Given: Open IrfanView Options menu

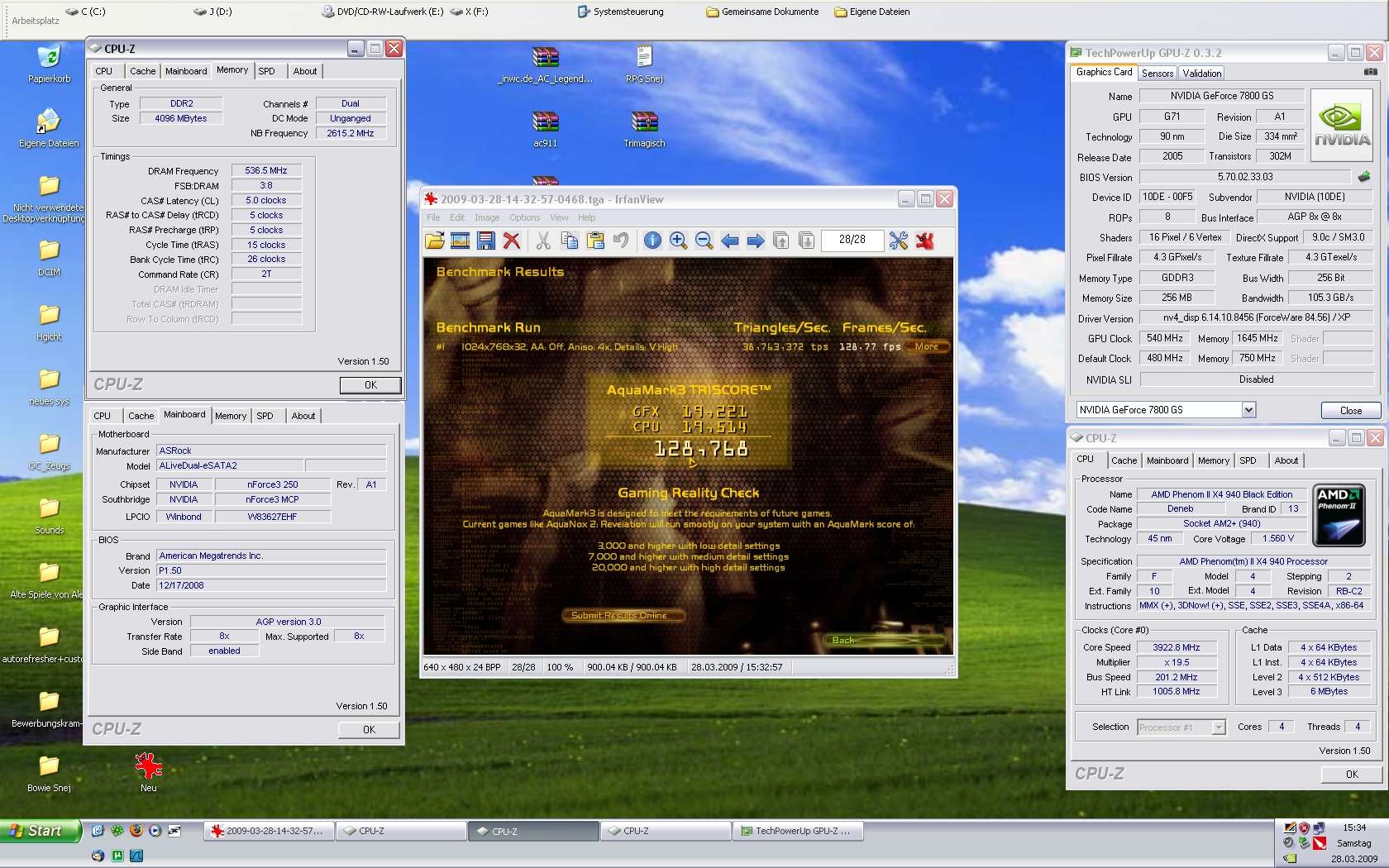Looking at the screenshot, I should tap(524, 217).
